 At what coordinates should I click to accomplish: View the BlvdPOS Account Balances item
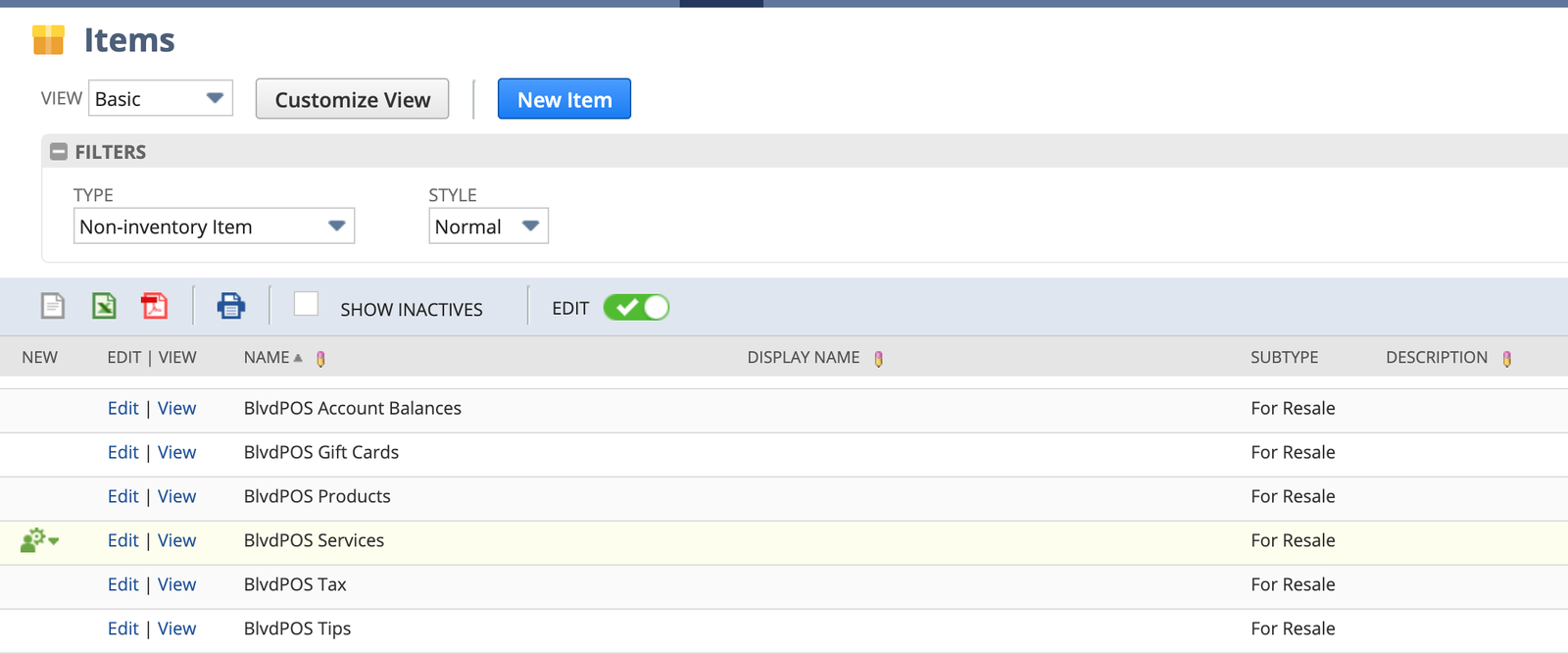177,409
